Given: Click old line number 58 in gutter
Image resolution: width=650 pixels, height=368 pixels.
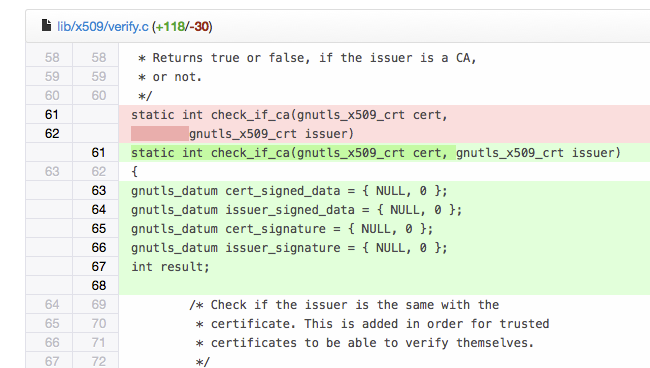Looking at the screenshot, I should pyautogui.click(x=52, y=58).
